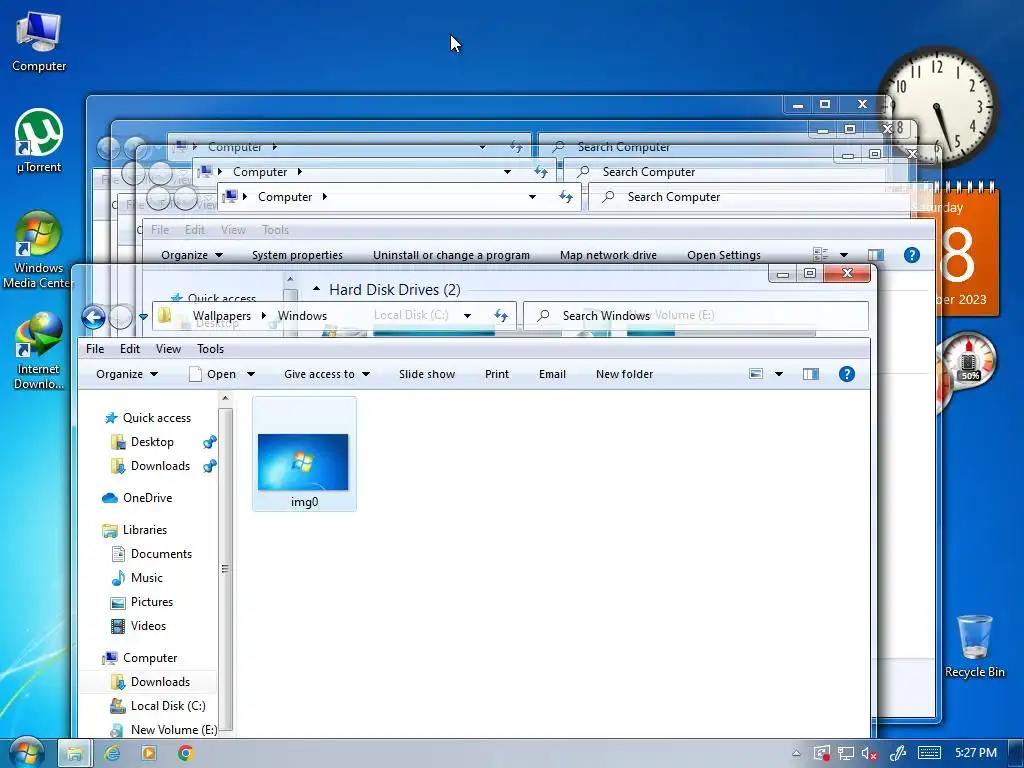Click the taskbar clock showing 5:27 PM

[976, 753]
